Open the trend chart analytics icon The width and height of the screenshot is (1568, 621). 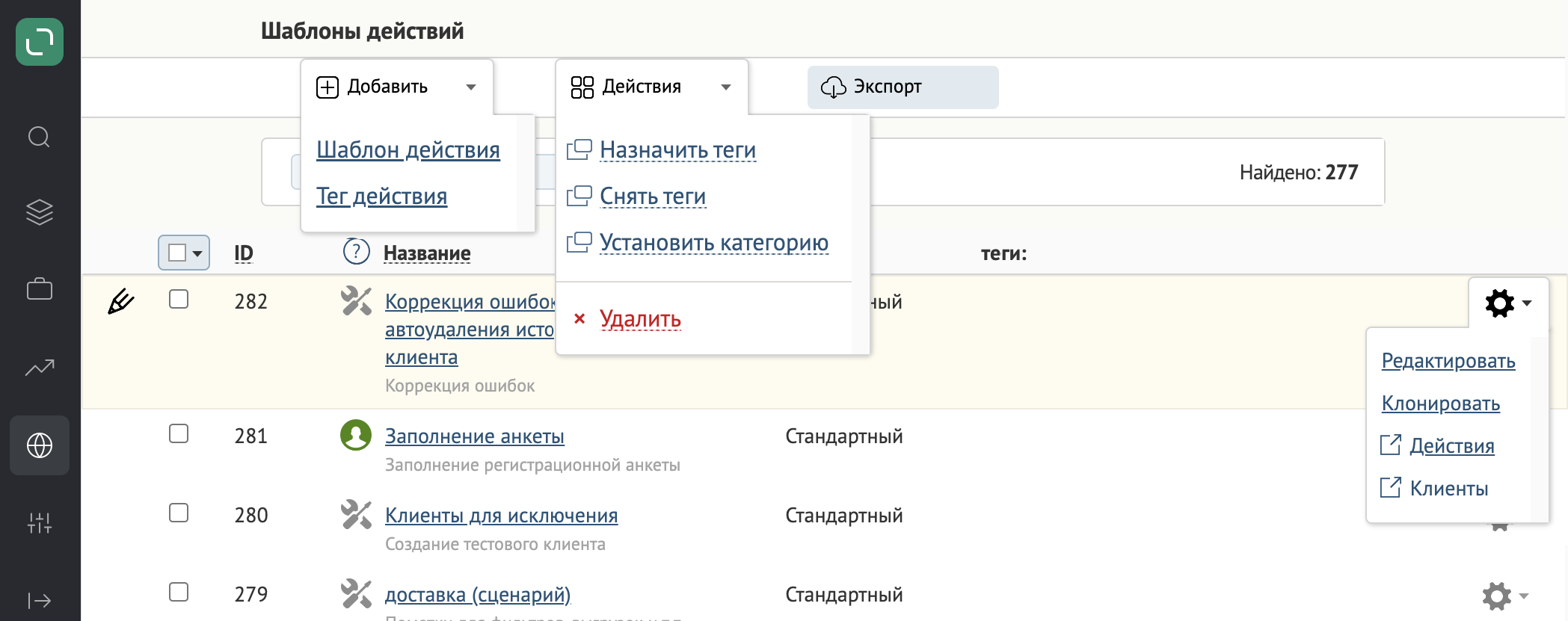pyautogui.click(x=40, y=367)
